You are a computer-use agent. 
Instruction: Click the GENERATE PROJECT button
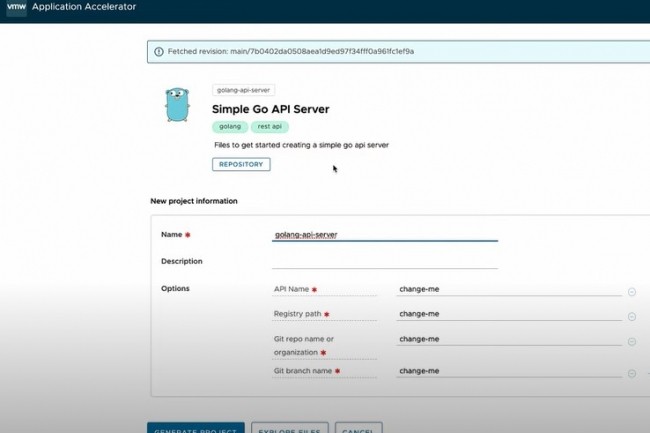point(196,428)
